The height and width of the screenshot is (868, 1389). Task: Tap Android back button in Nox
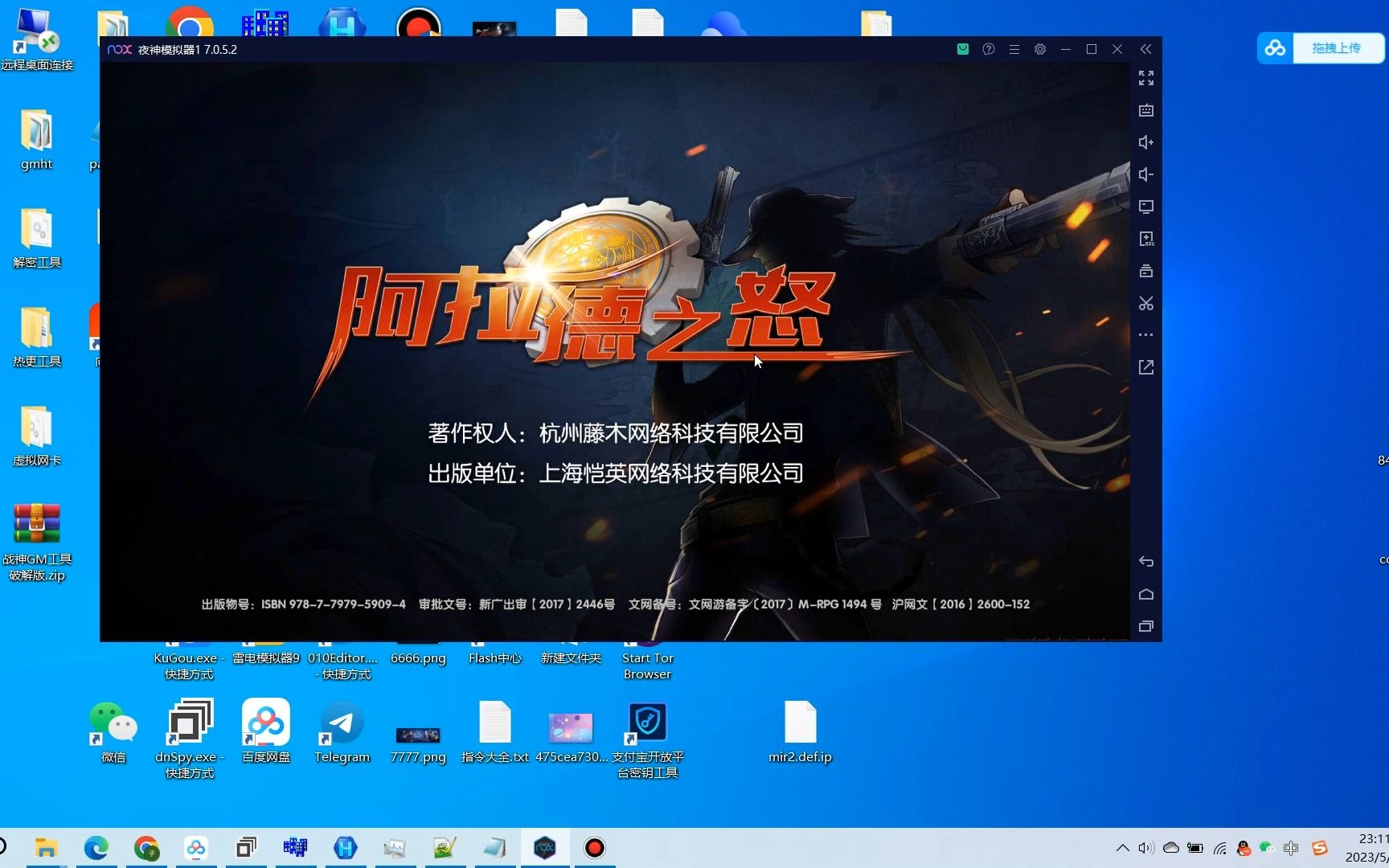click(1146, 562)
